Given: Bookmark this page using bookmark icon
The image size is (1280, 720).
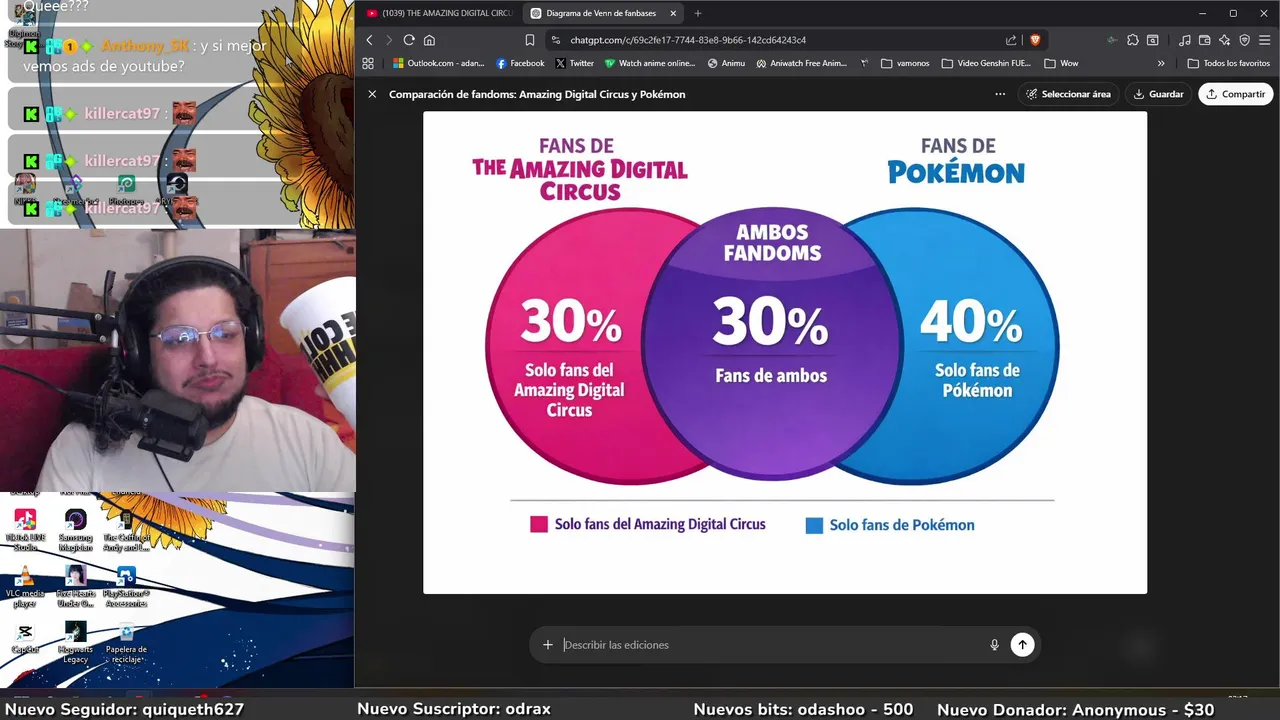Looking at the screenshot, I should [530, 40].
